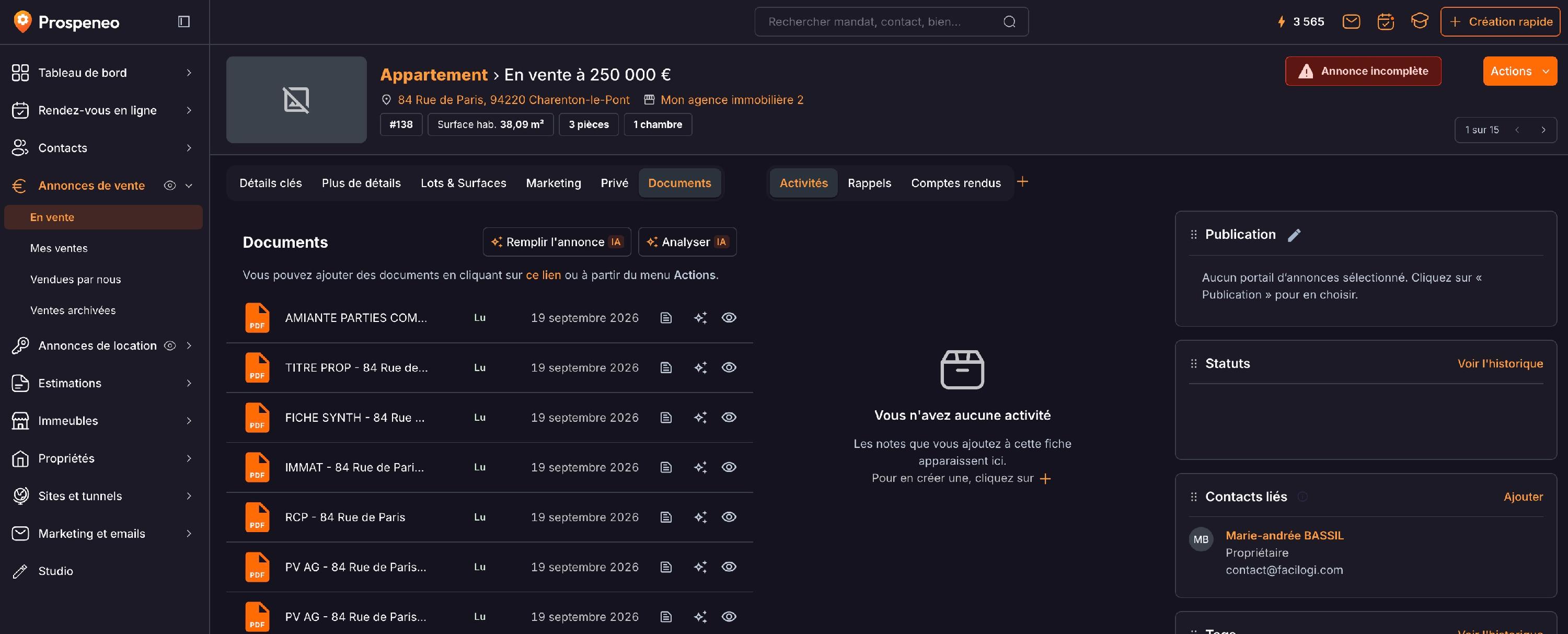Add a new tab with plus icon

1023,181
